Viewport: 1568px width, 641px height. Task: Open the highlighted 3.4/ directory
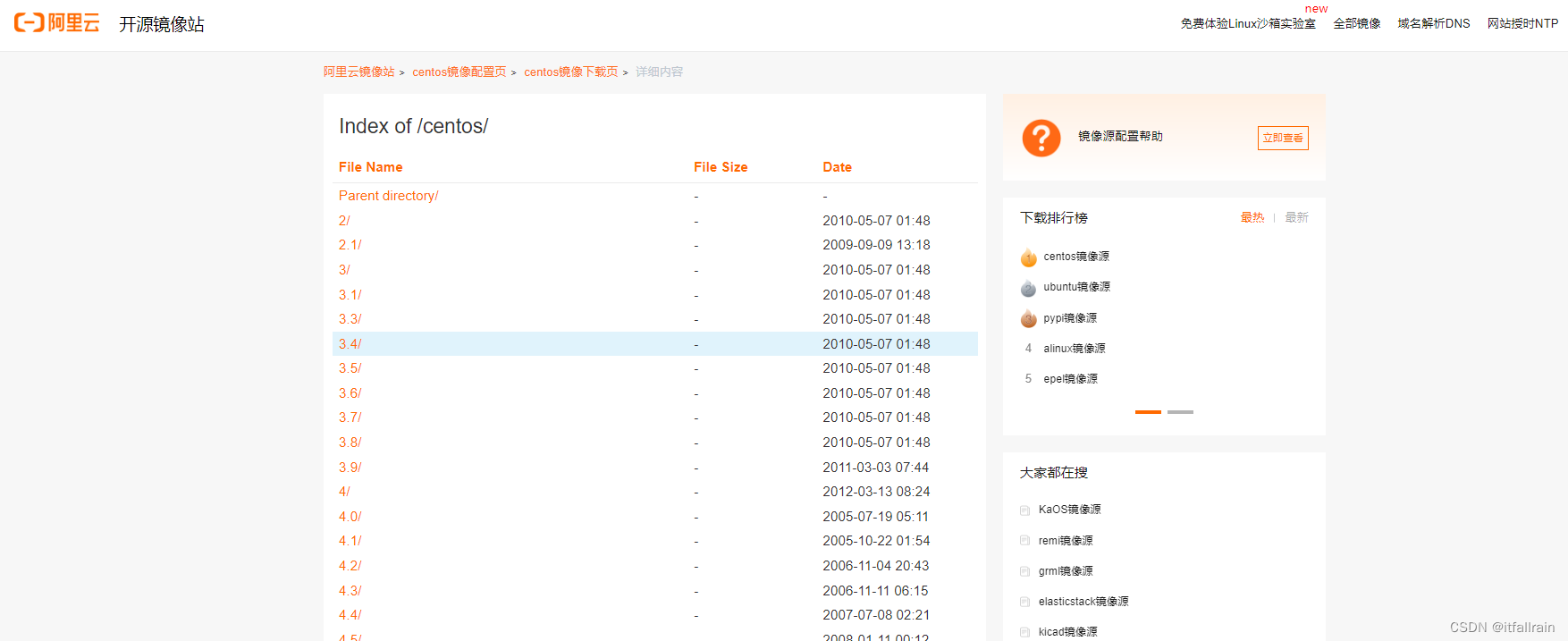point(350,344)
